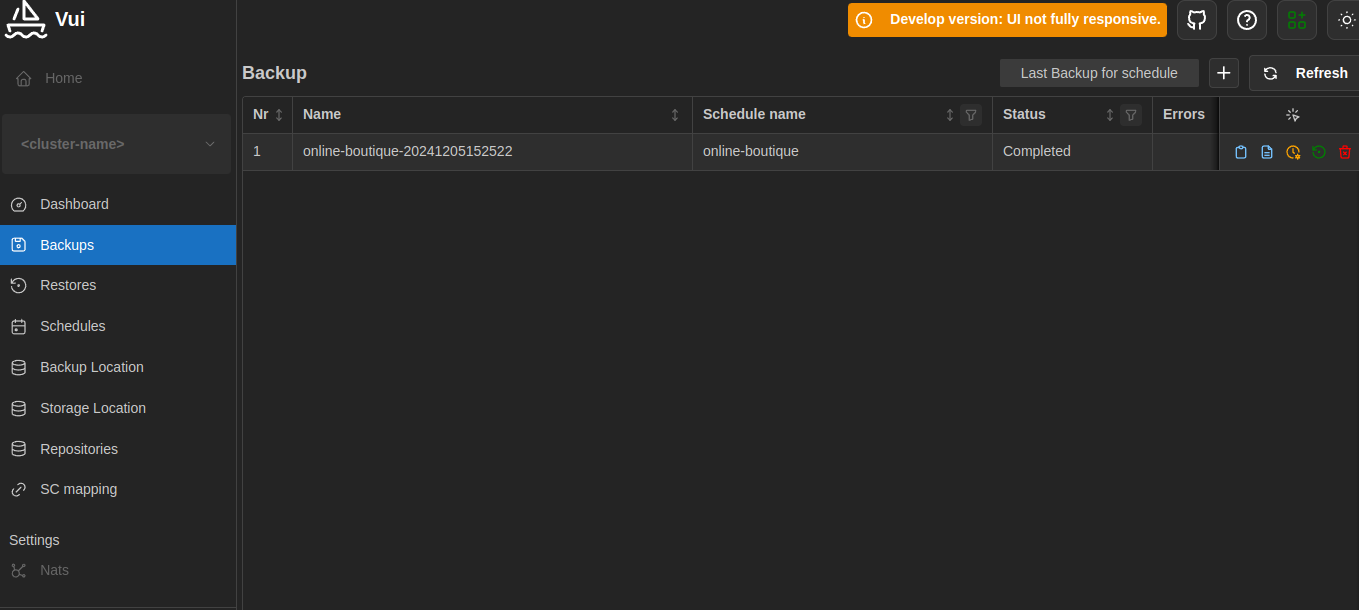Viewport: 1359px width, 610px height.
Task: Click the blue clipboard describe icon
Action: (1241, 152)
